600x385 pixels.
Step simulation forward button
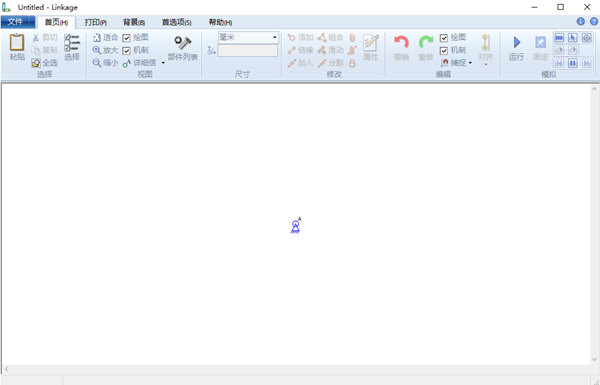586,63
